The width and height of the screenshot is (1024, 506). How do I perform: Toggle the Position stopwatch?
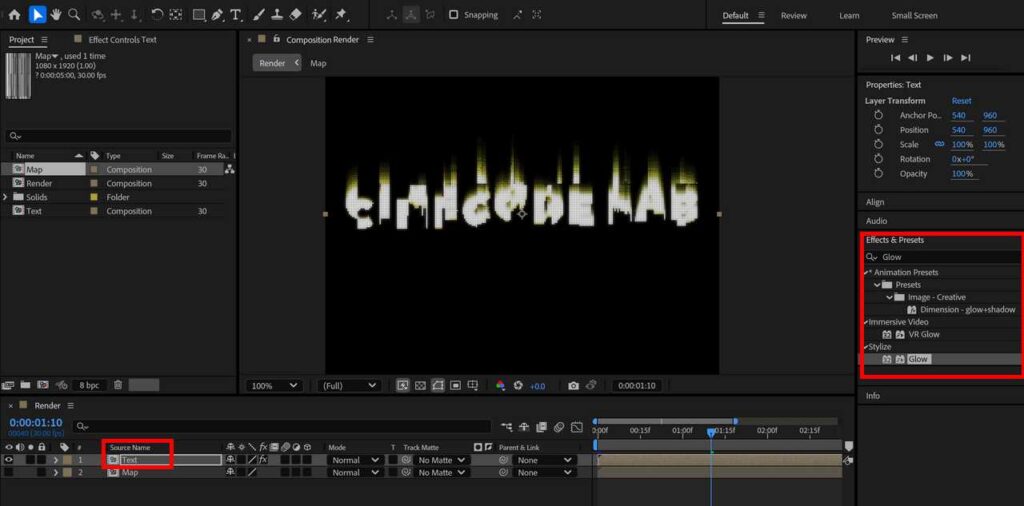click(878, 130)
